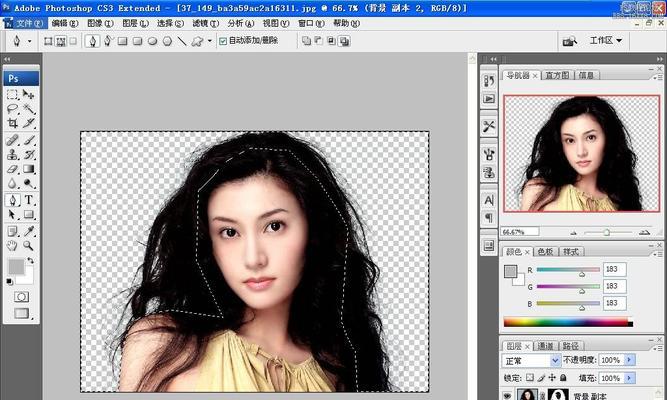Toggle the 自动添加/删除 checkbox

pyautogui.click(x=223, y=41)
